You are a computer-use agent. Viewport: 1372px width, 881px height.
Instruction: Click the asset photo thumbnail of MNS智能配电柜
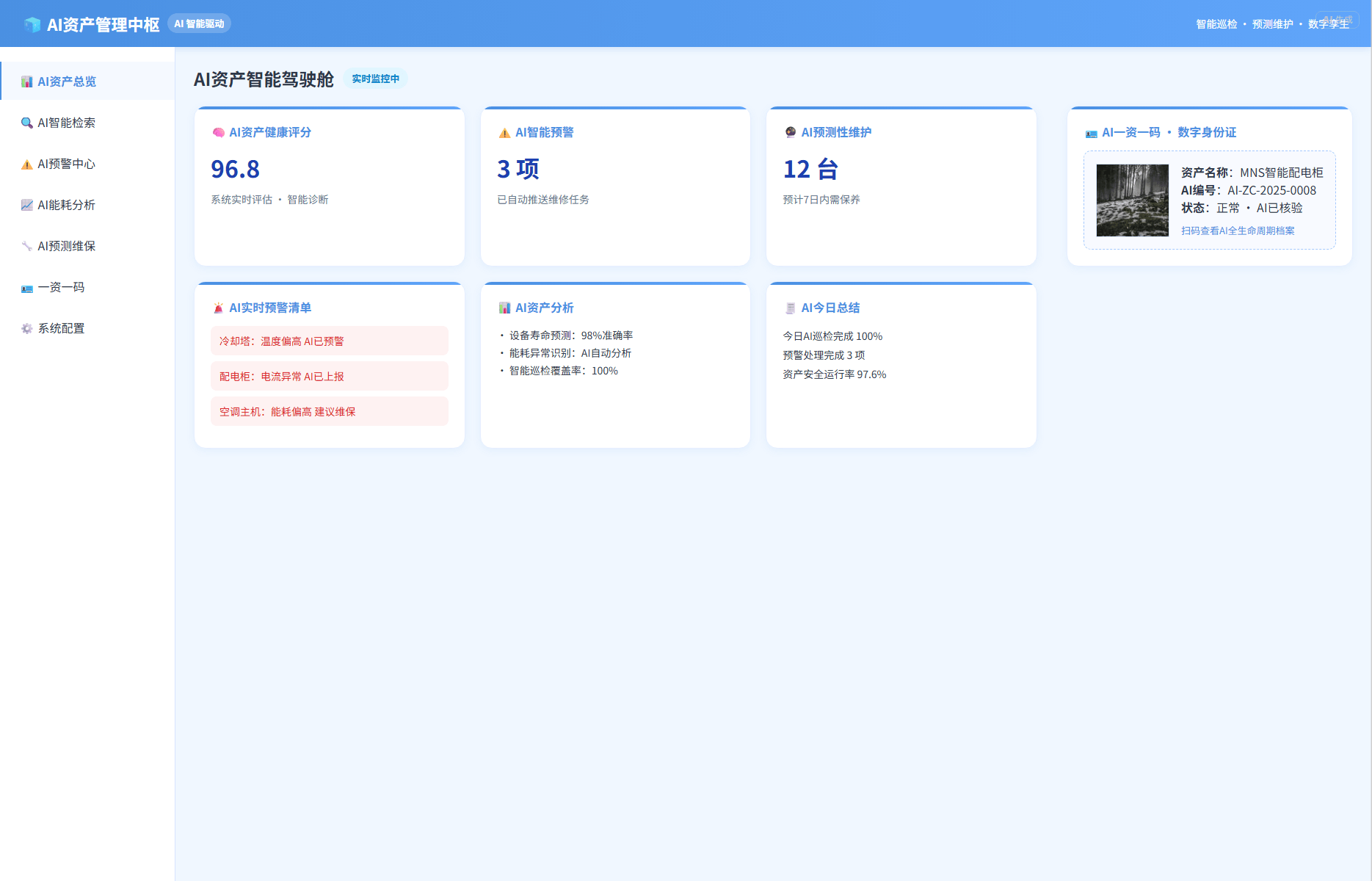[x=1132, y=200]
